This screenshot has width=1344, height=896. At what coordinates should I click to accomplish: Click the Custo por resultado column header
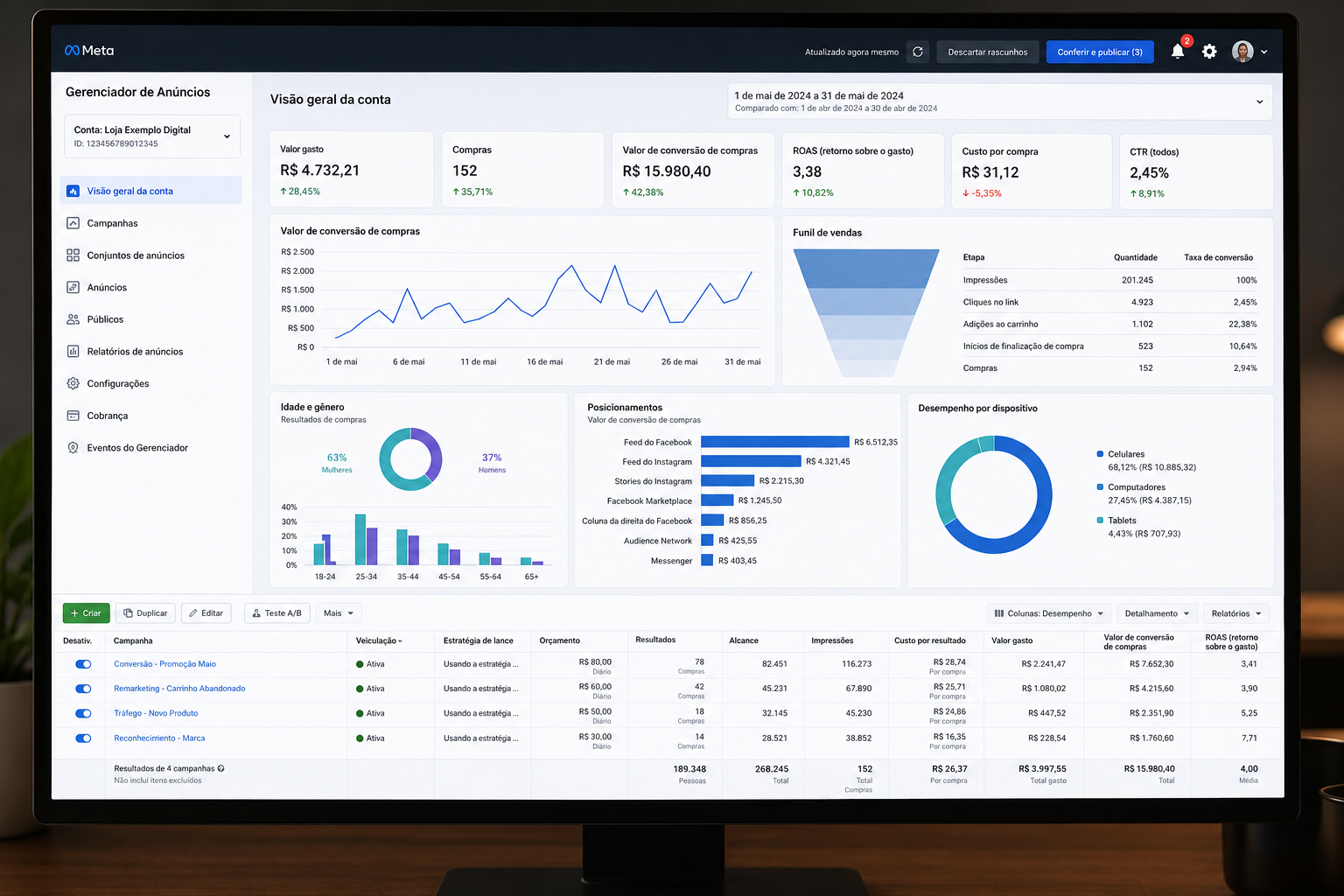(930, 640)
